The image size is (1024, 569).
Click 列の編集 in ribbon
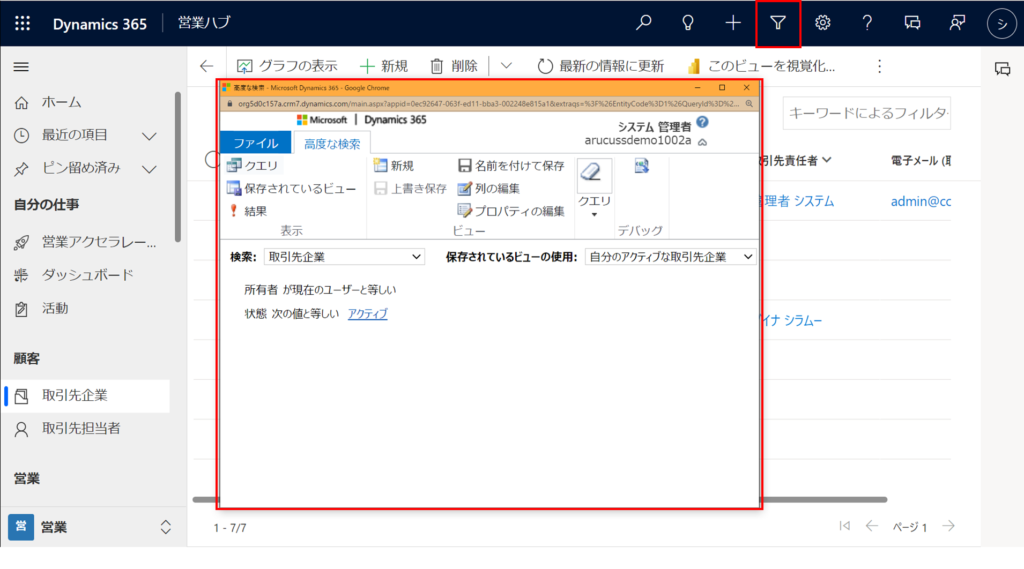488,189
